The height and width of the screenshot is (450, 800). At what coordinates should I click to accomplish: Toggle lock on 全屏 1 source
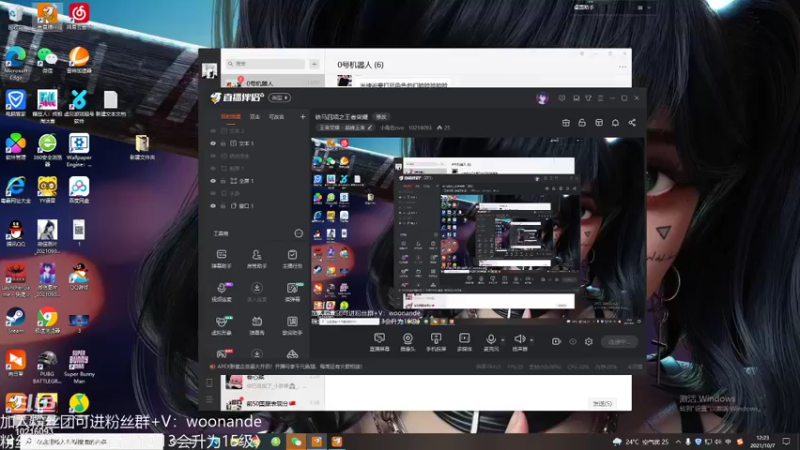(x=223, y=181)
